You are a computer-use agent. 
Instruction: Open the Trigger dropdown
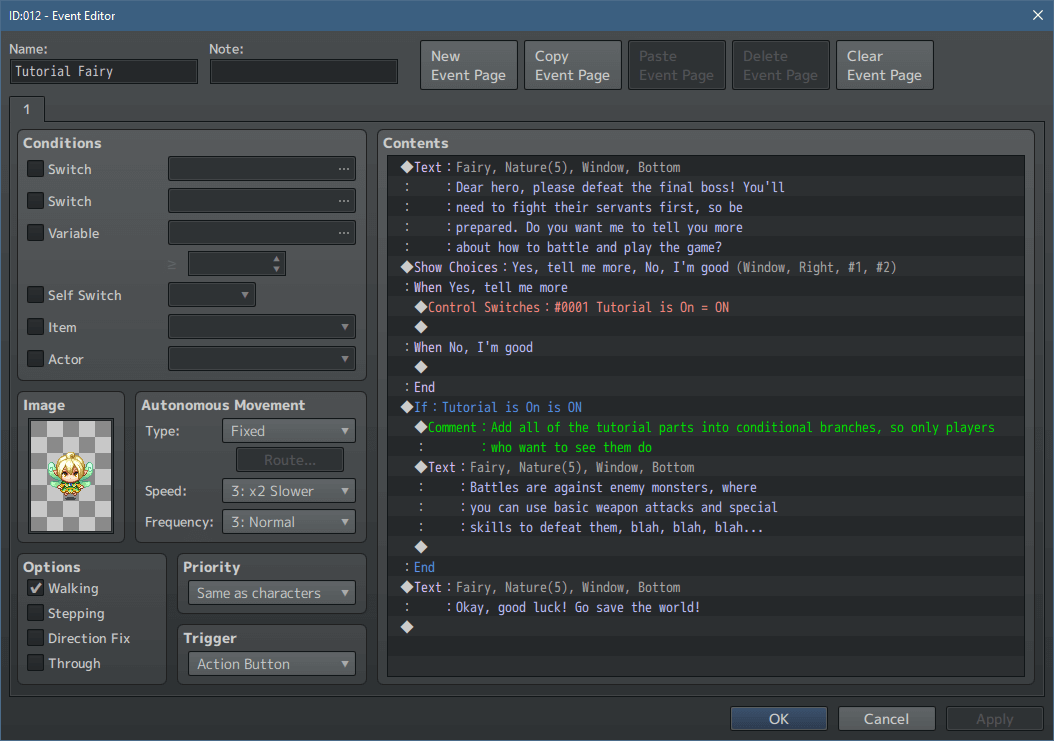coord(271,663)
